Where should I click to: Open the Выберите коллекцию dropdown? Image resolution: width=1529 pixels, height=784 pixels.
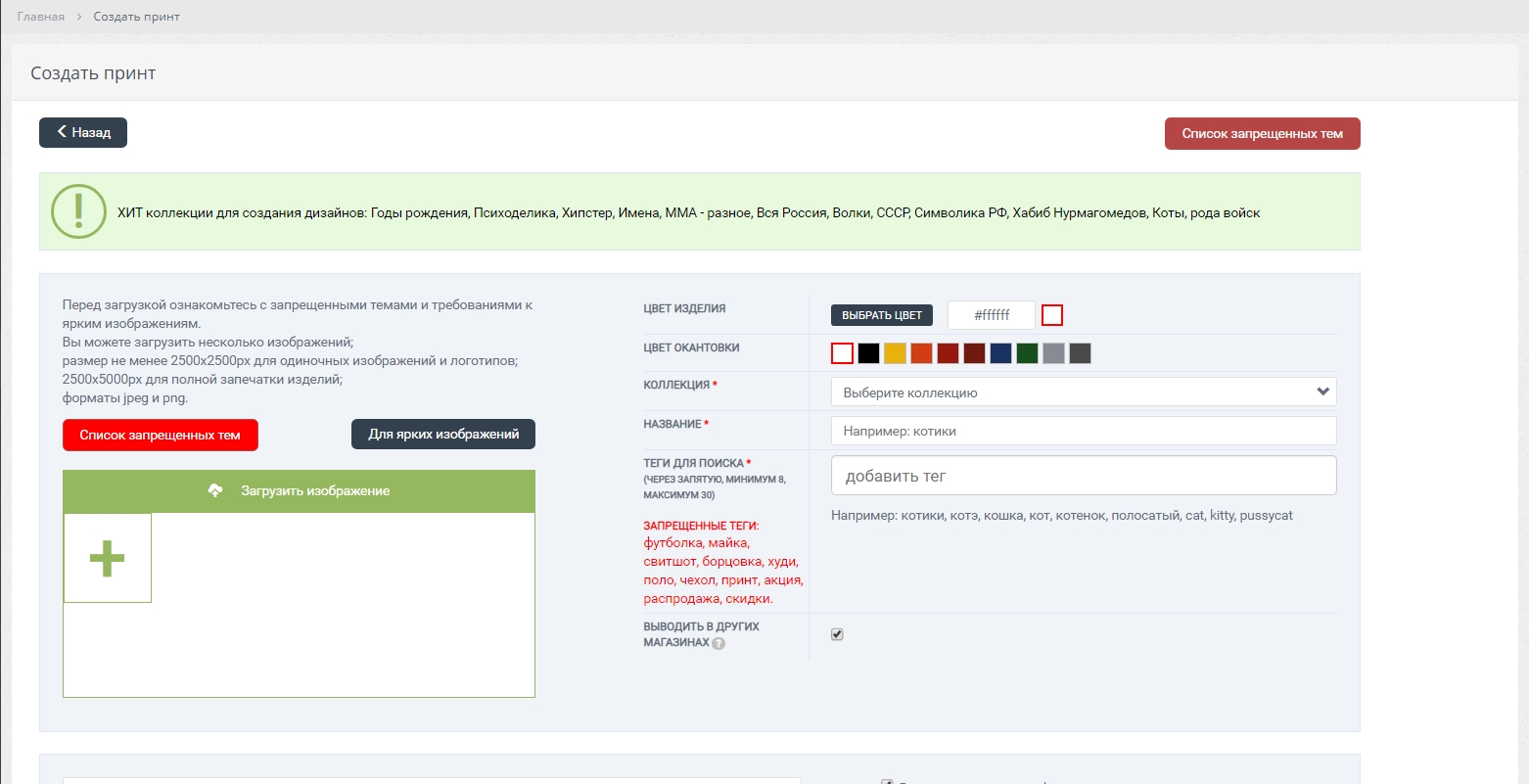1084,392
